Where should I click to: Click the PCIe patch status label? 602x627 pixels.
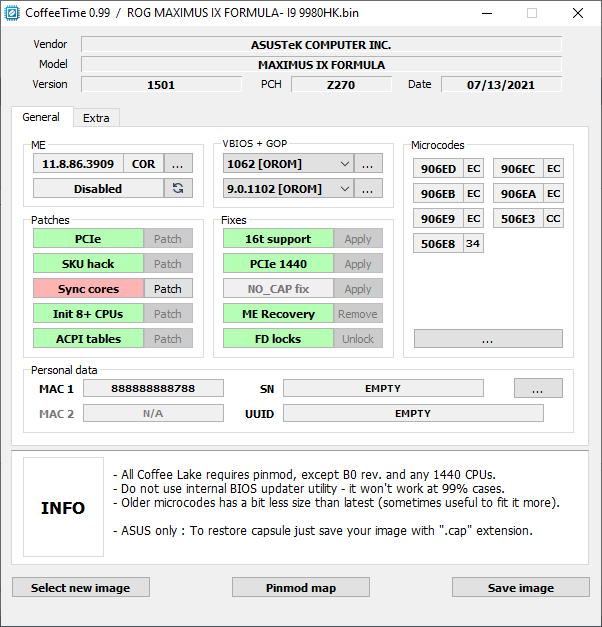point(88,239)
